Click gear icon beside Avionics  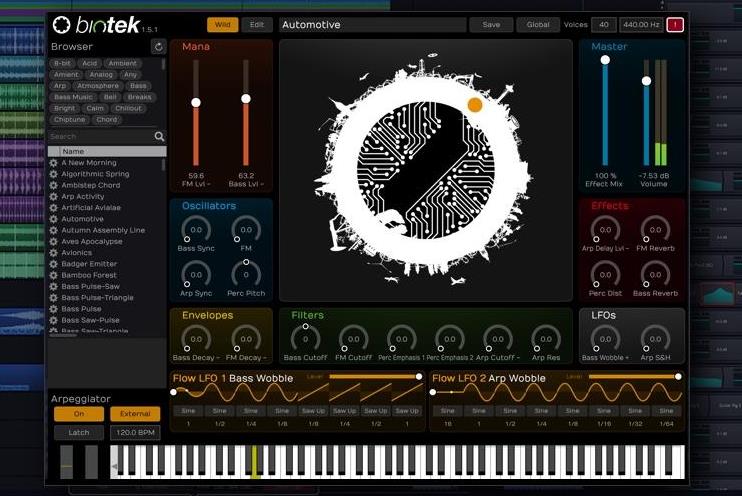tap(53, 253)
